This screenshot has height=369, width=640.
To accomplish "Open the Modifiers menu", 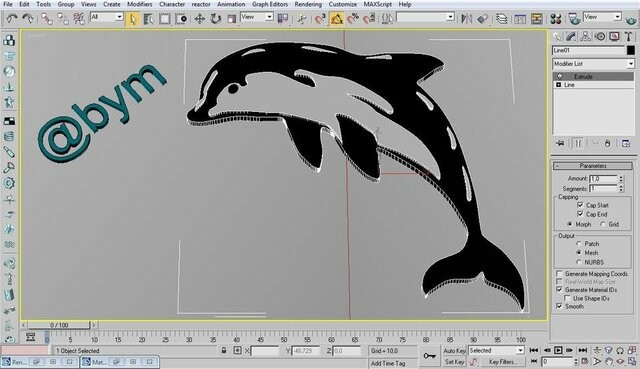I will 140,4.
